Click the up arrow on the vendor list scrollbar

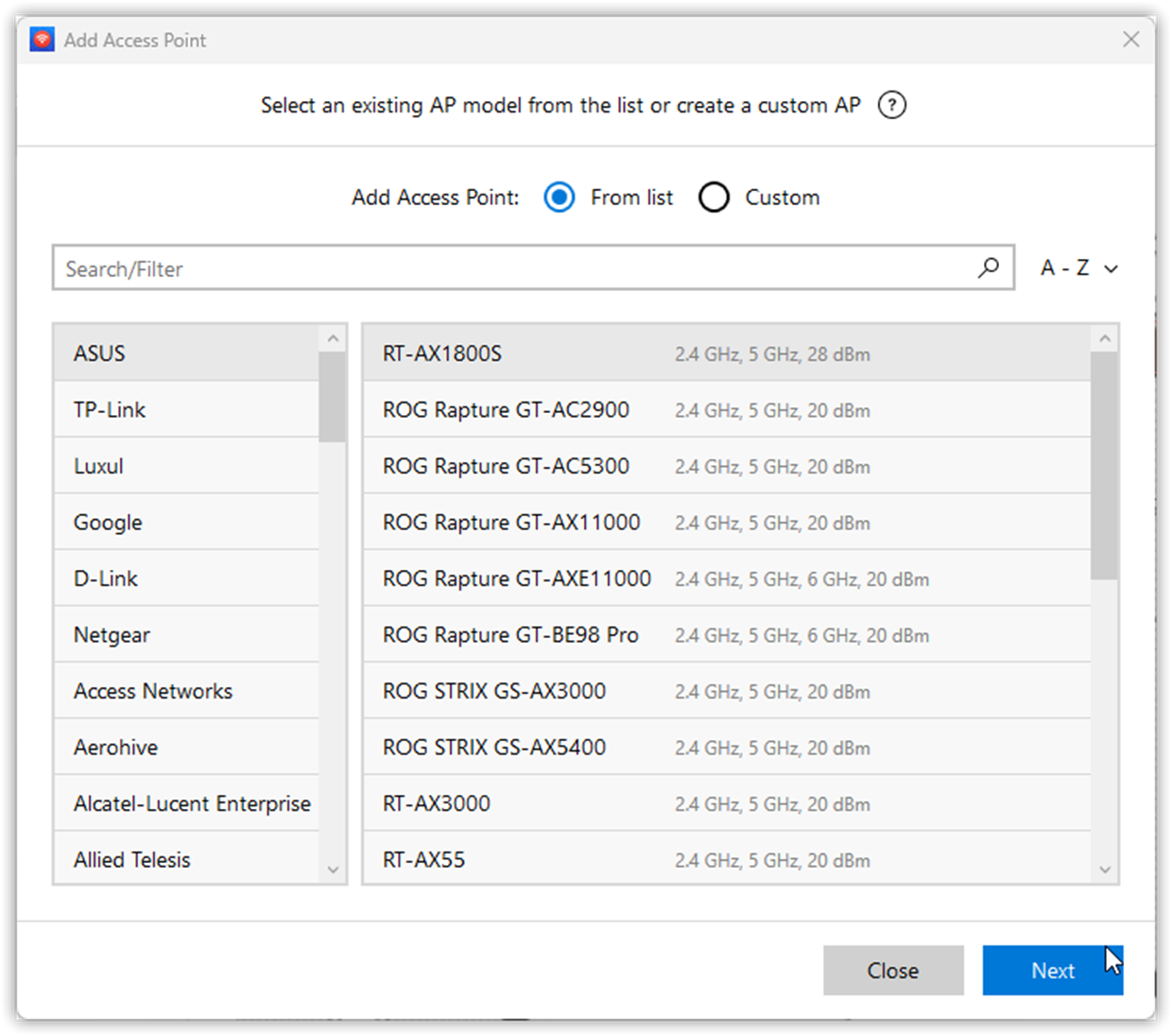coord(333,337)
